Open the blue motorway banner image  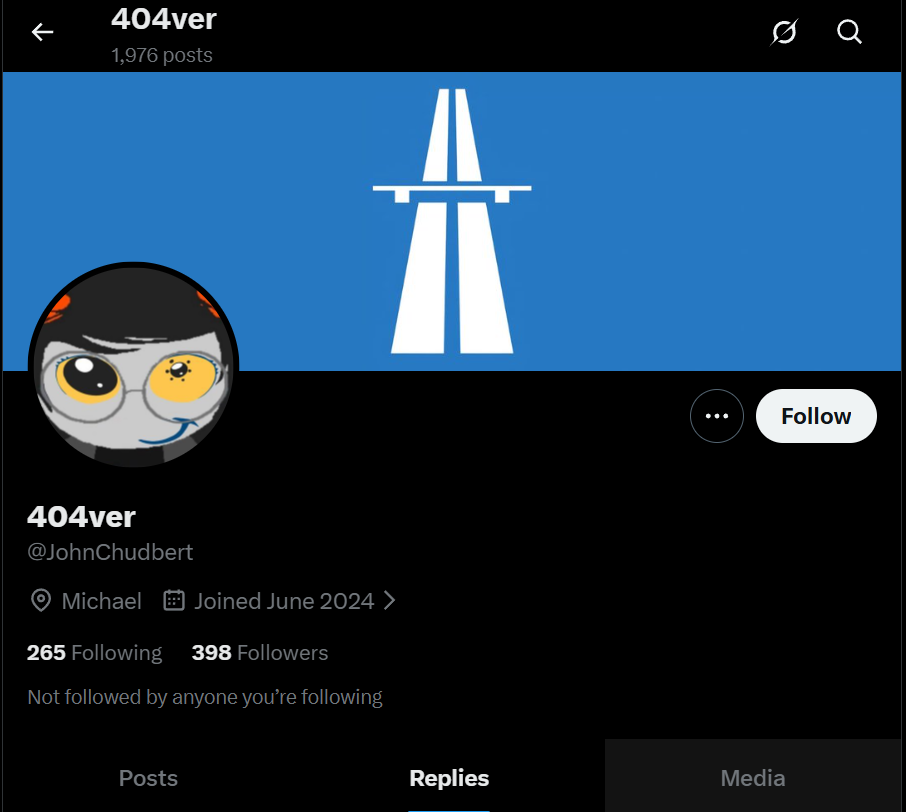[452, 221]
